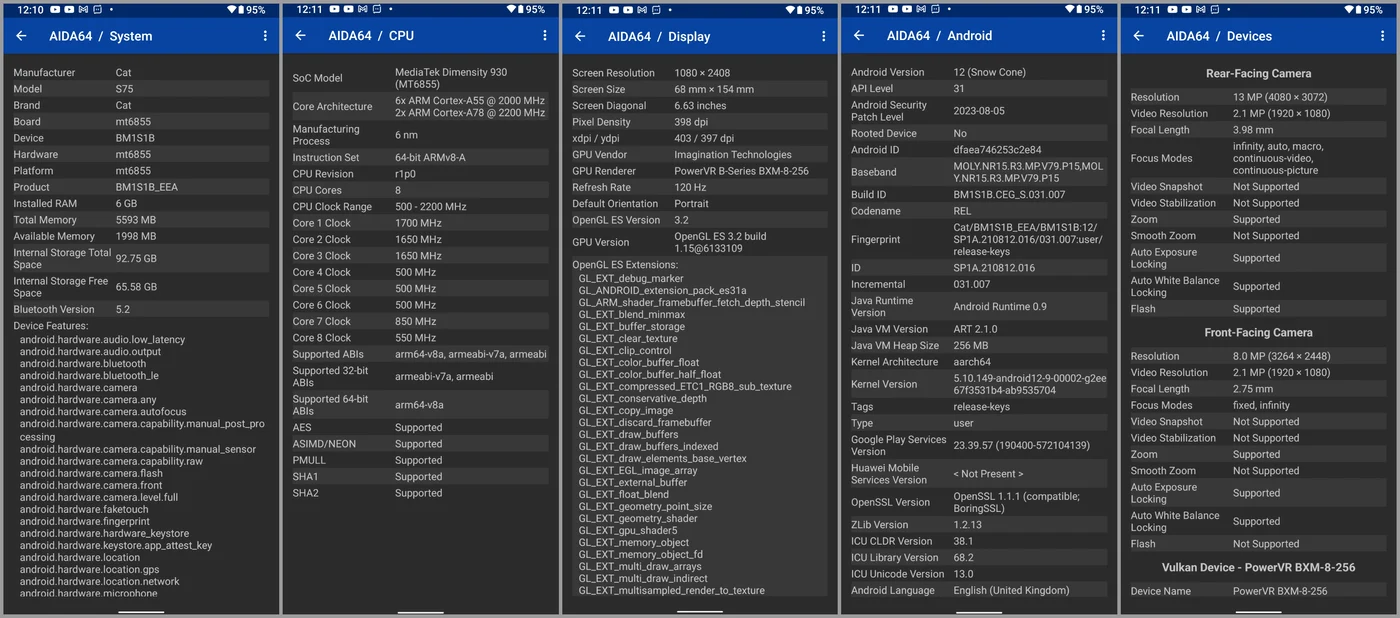Image resolution: width=1400 pixels, height=618 pixels.
Task: Select Core 7 Clock 850 MHz row
Action: click(x=419, y=322)
